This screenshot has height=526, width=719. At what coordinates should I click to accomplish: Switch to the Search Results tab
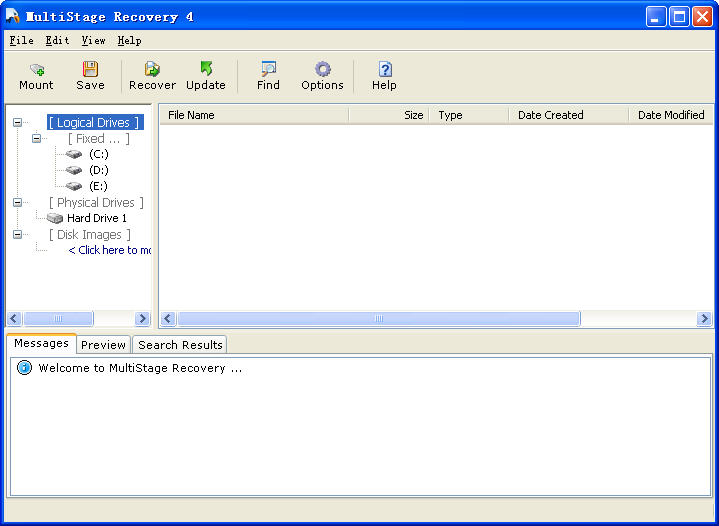click(x=180, y=345)
